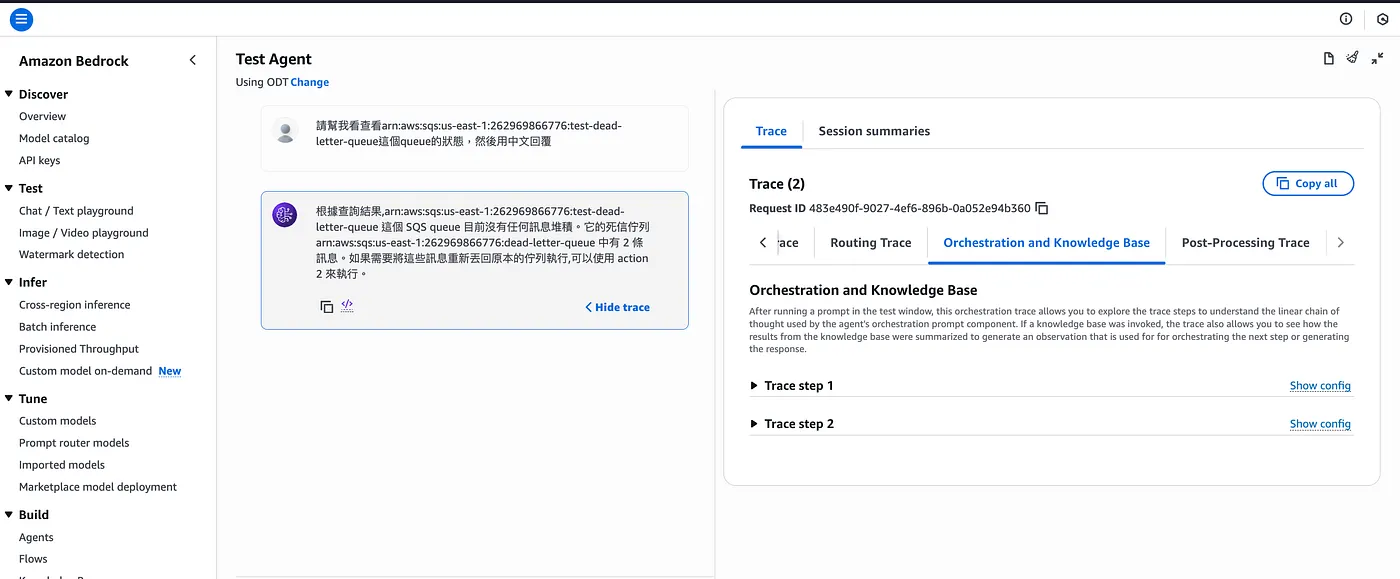This screenshot has width=1400, height=579.
Task: Collapse the Test section in the sidebar
Action: click(8, 188)
